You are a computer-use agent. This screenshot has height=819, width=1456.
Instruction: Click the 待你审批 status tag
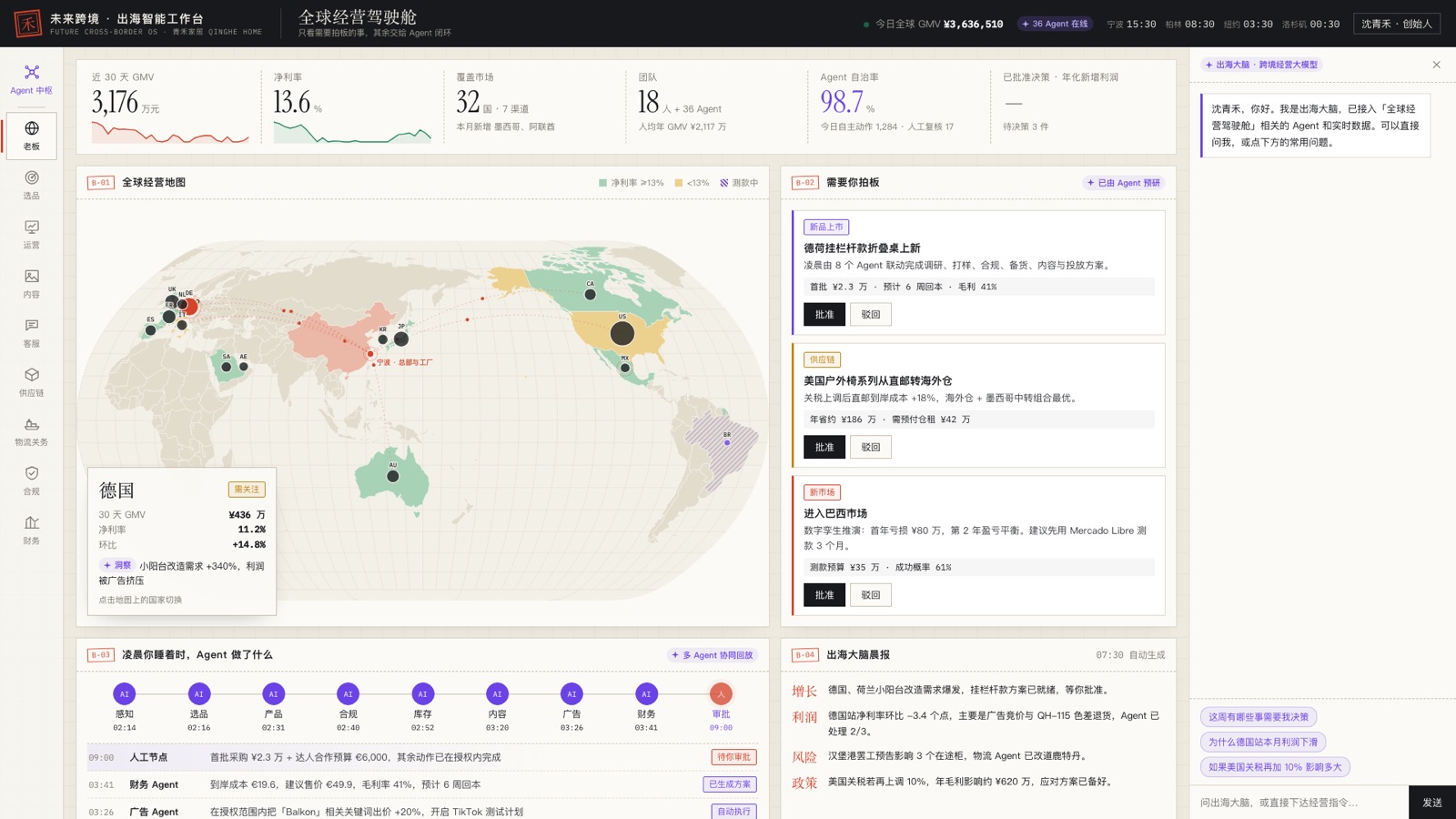coord(733,757)
